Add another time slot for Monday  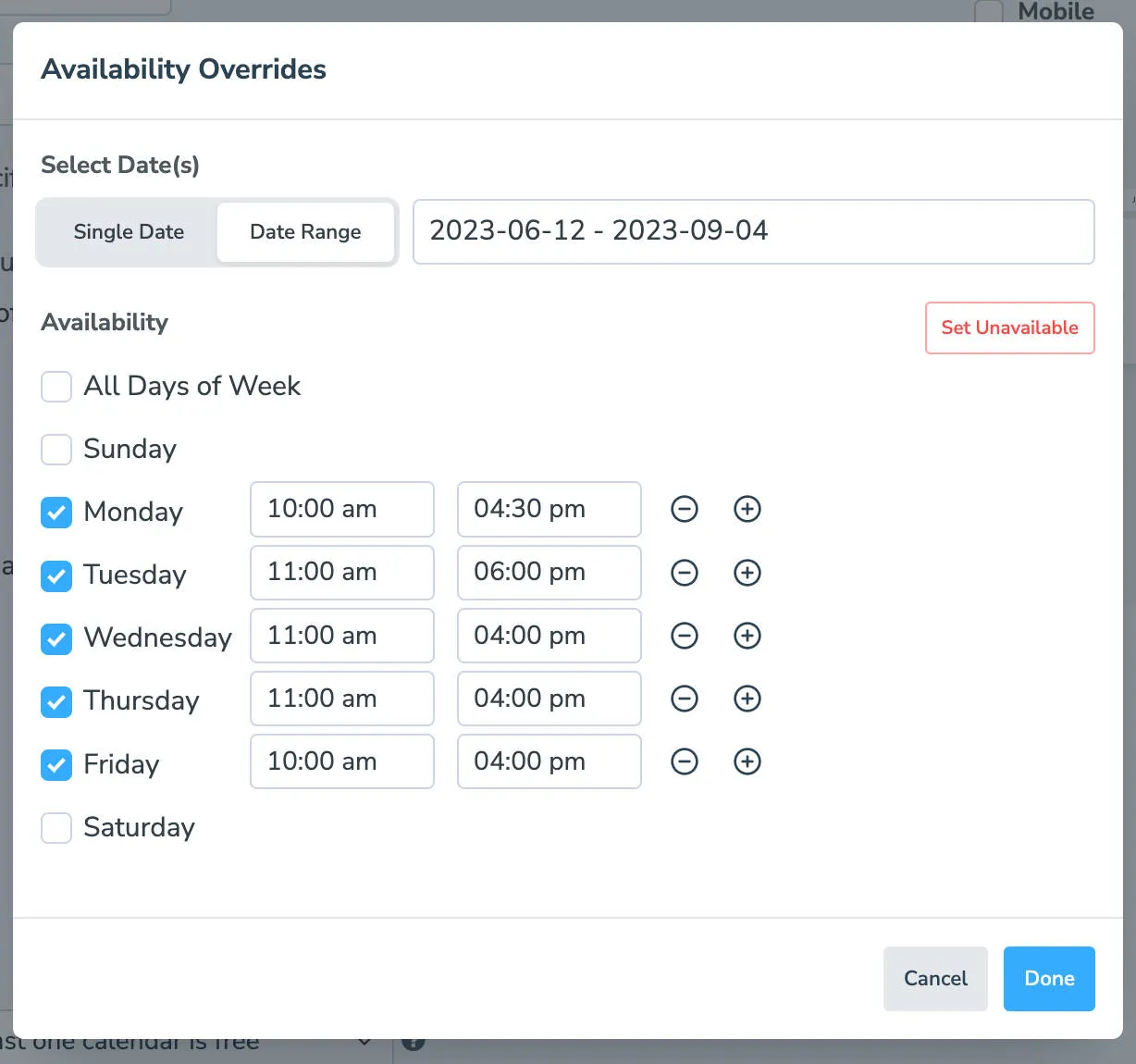(747, 509)
